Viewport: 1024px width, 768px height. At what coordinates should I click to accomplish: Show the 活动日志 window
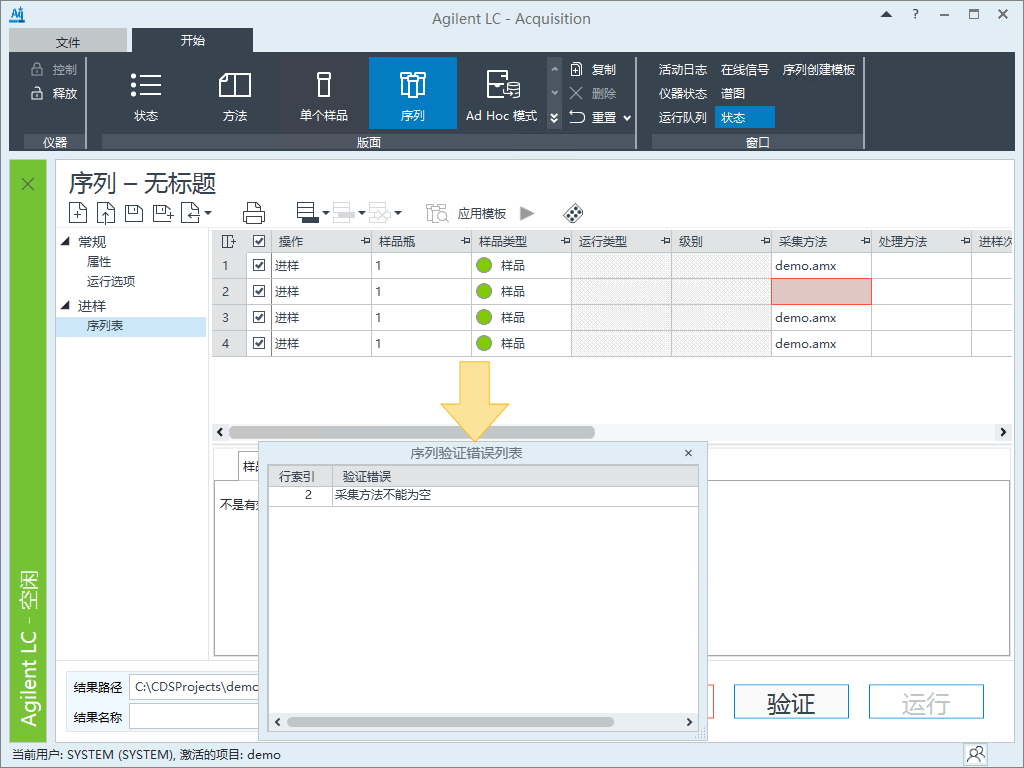(682, 69)
